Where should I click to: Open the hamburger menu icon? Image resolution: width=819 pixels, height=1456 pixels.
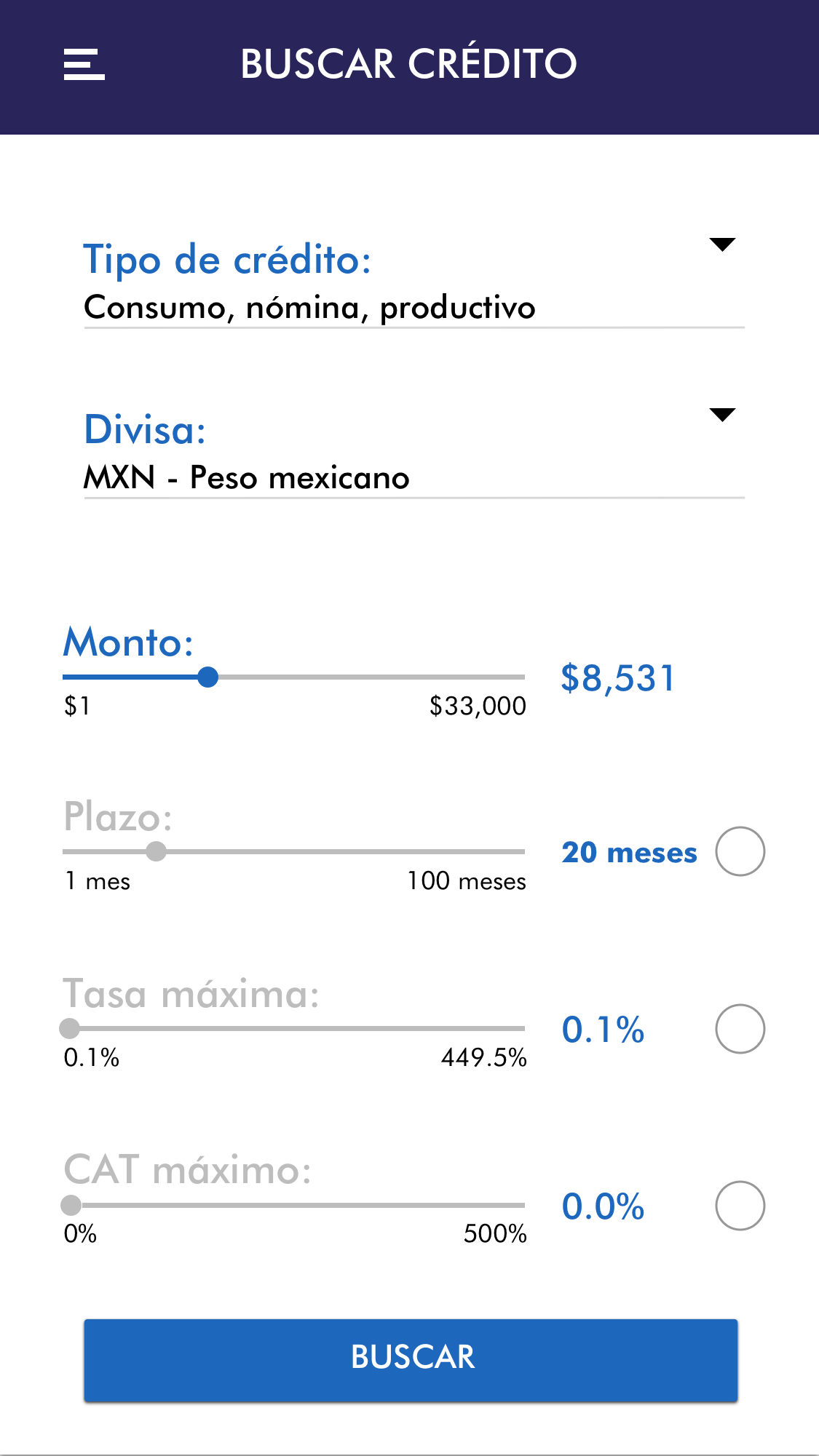click(84, 64)
